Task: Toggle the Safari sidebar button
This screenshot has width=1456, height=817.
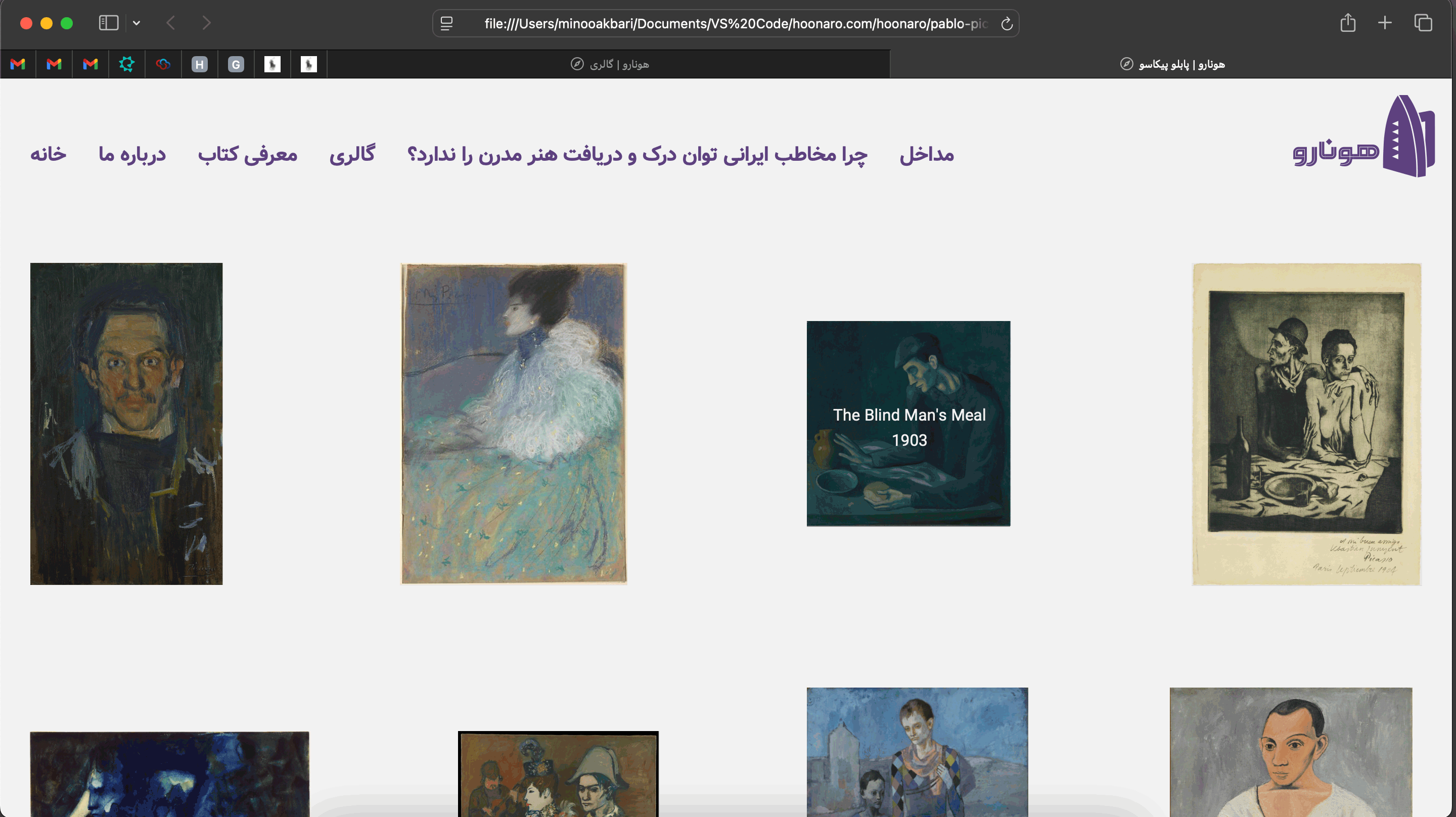Action: coord(109,23)
